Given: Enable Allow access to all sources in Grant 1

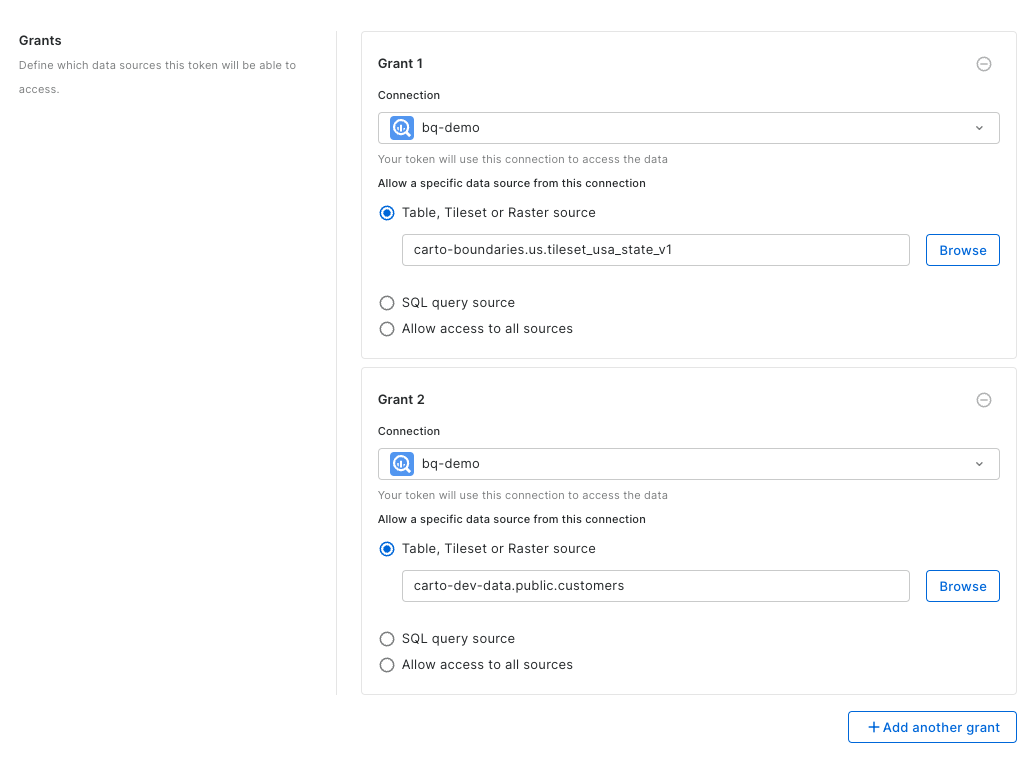Looking at the screenshot, I should coord(387,329).
